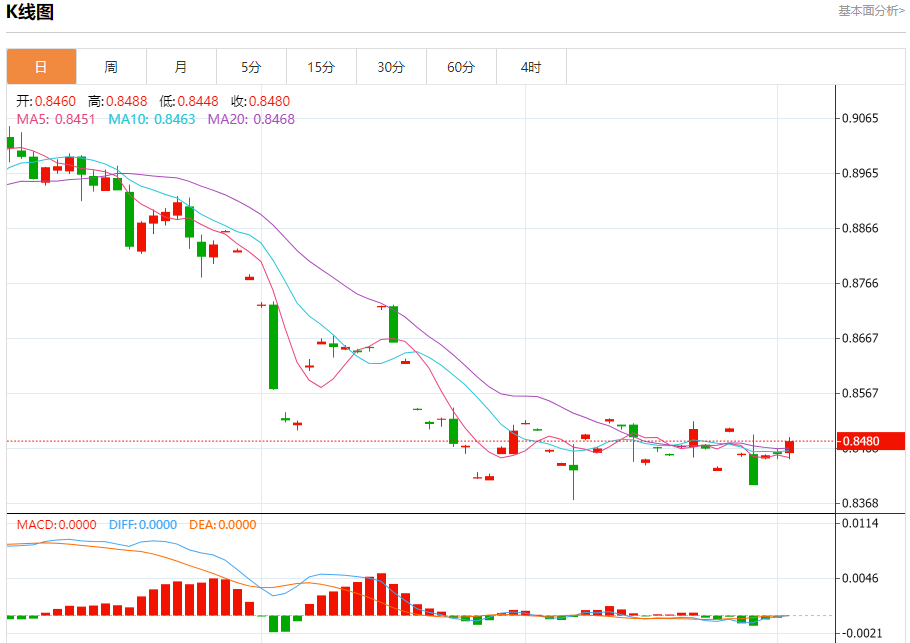Click the 0.0046 MACD axis label

tap(860, 578)
